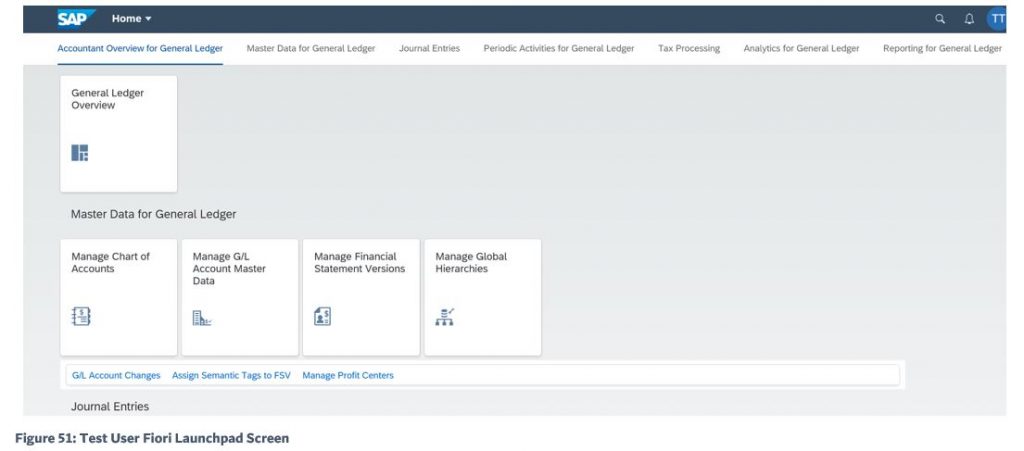Open the search magnifier icon
1024x451 pixels.
coord(940,19)
